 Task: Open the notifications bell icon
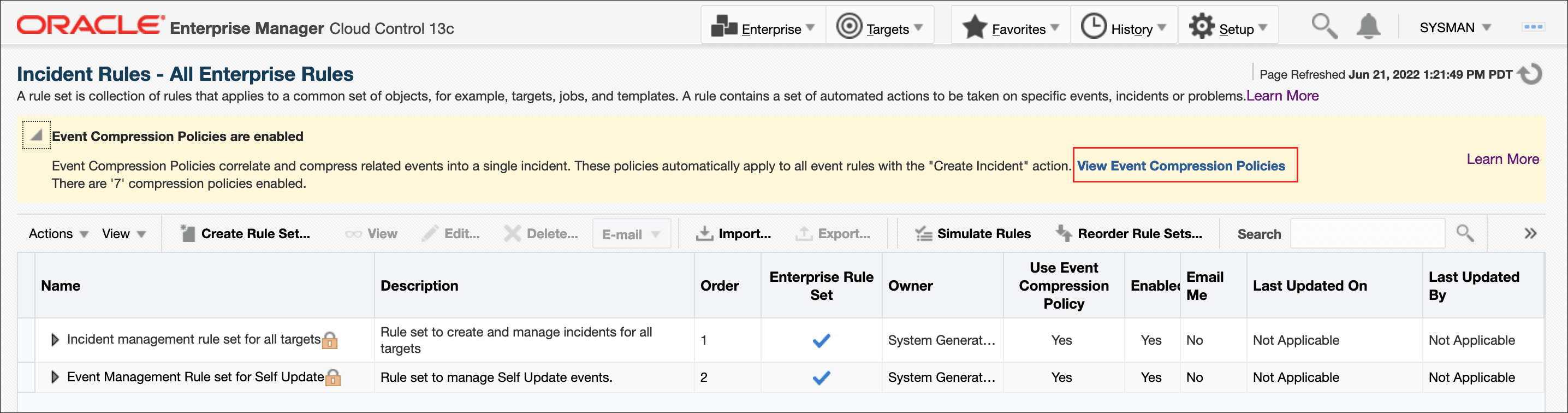(1368, 27)
